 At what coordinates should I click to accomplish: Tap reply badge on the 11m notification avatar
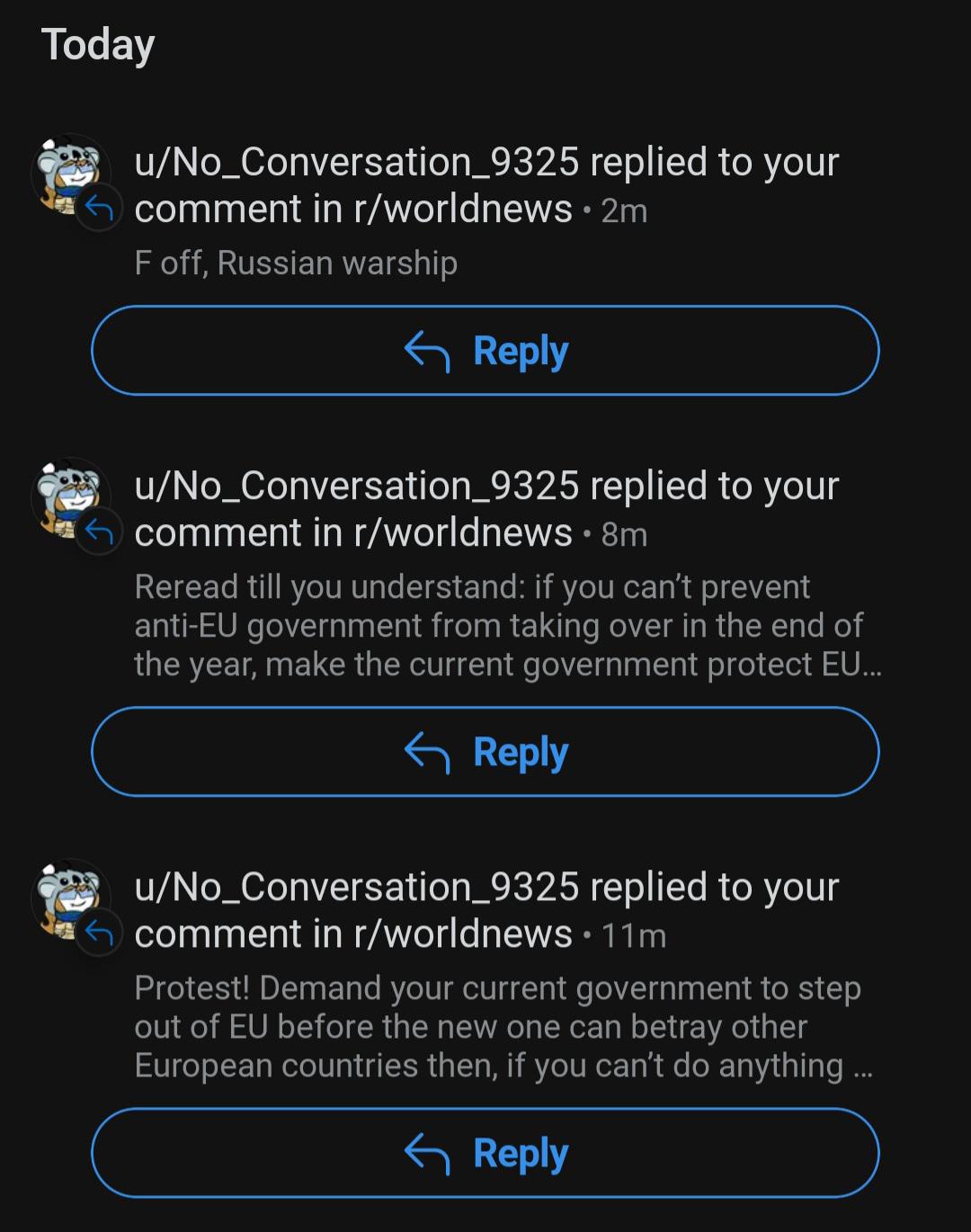click(99, 933)
